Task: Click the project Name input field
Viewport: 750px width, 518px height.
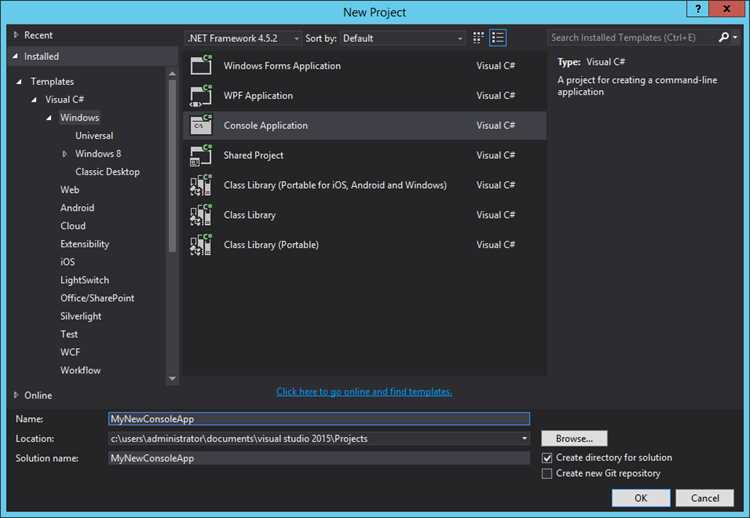Action: (x=319, y=419)
